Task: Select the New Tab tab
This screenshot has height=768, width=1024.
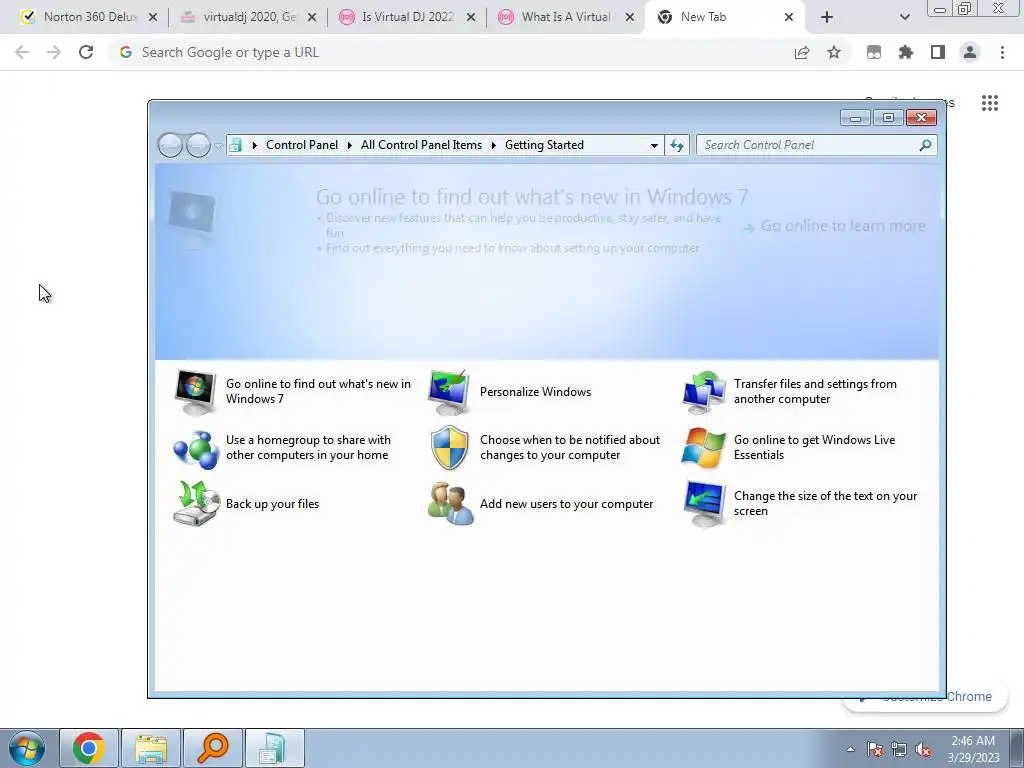Action: (x=725, y=17)
